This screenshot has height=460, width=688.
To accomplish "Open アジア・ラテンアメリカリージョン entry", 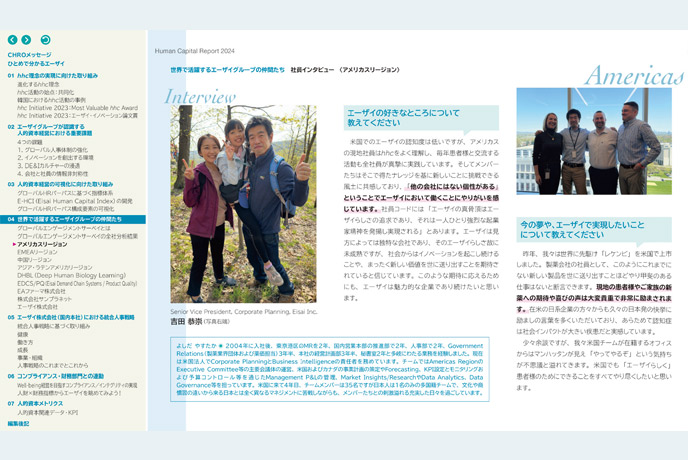I will pyautogui.click(x=55, y=267).
